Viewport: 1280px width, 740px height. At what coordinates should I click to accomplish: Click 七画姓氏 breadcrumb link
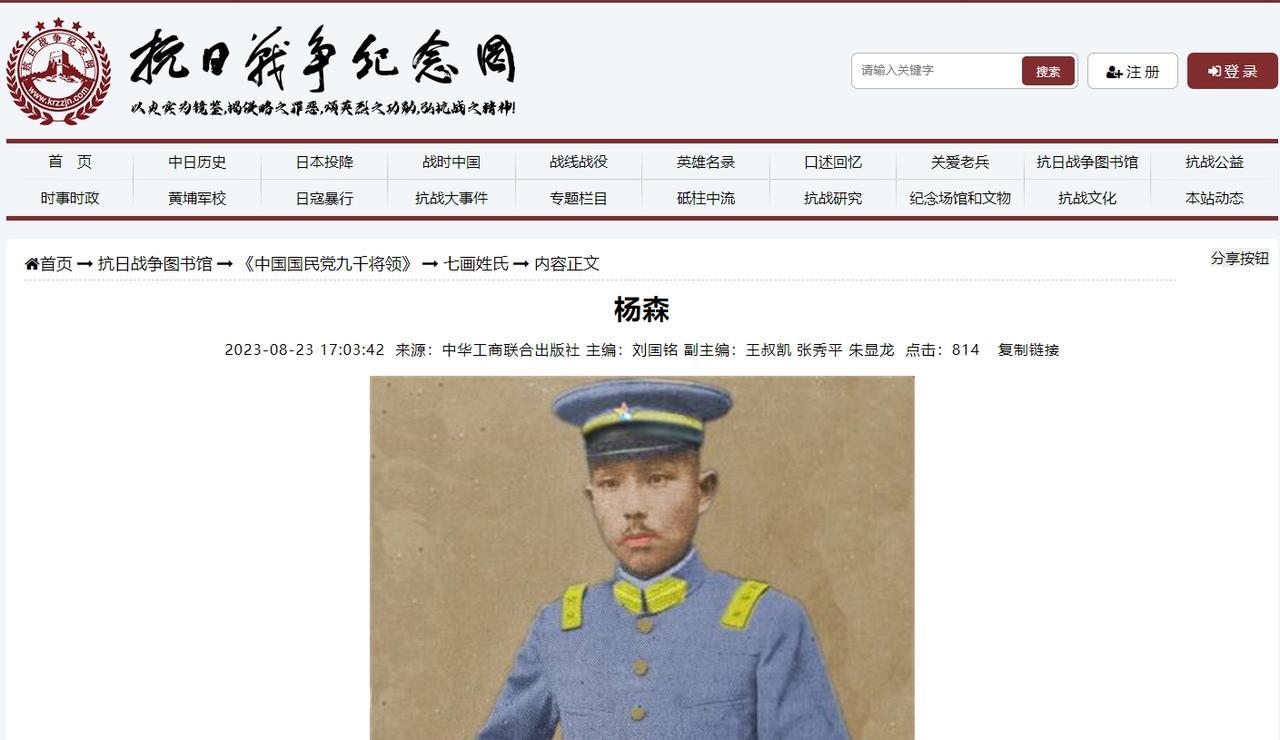coord(476,264)
